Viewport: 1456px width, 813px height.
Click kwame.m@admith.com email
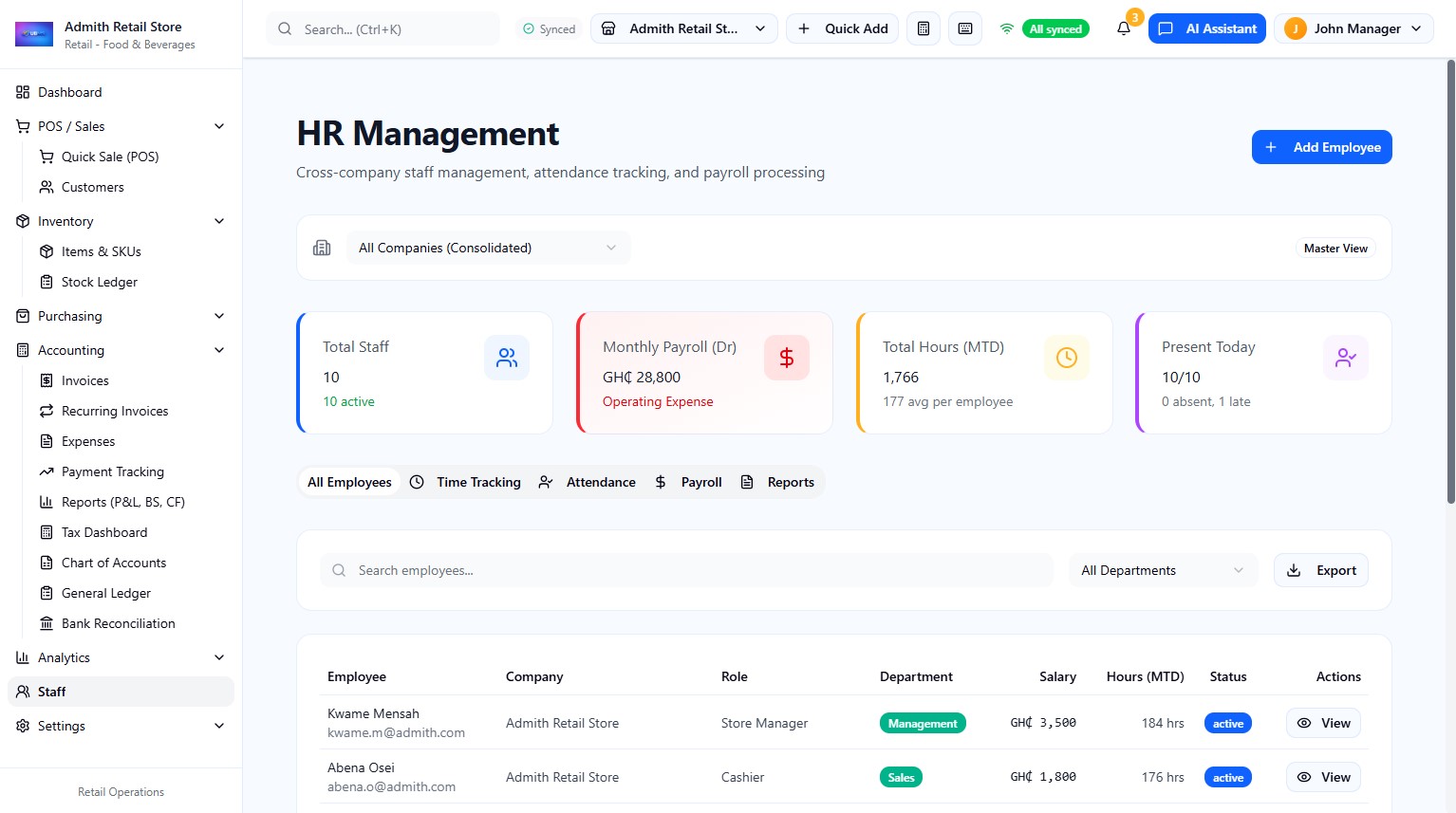click(x=396, y=732)
